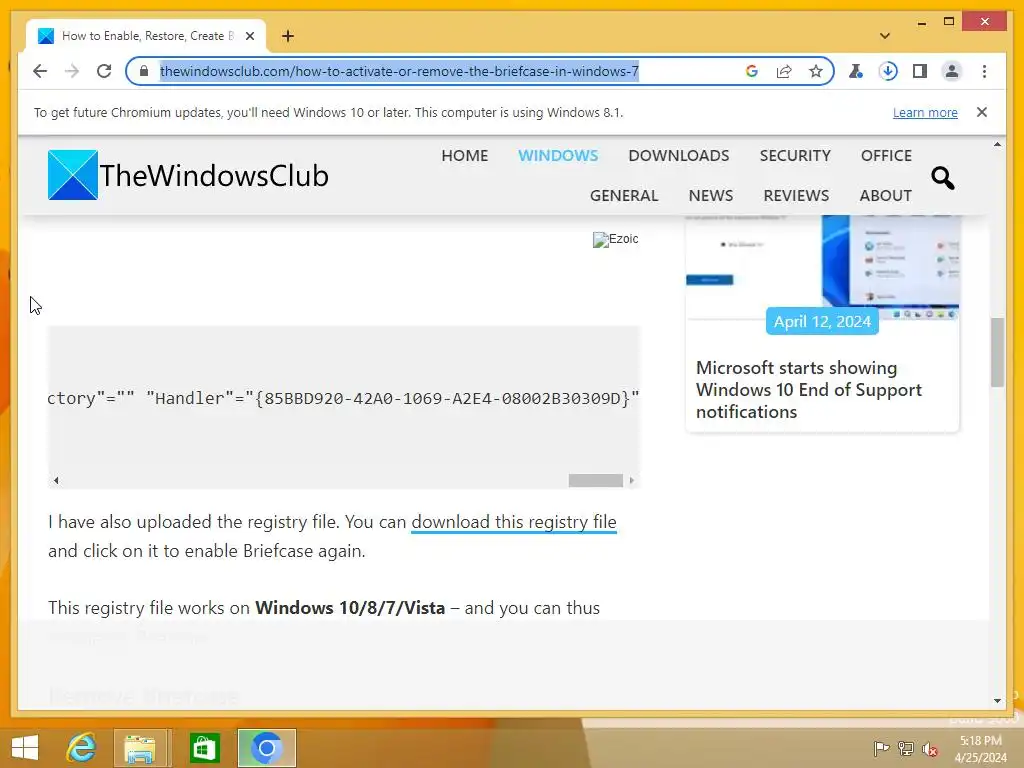Click the muted volume tray icon
This screenshot has height=768, width=1024.
[930, 748]
